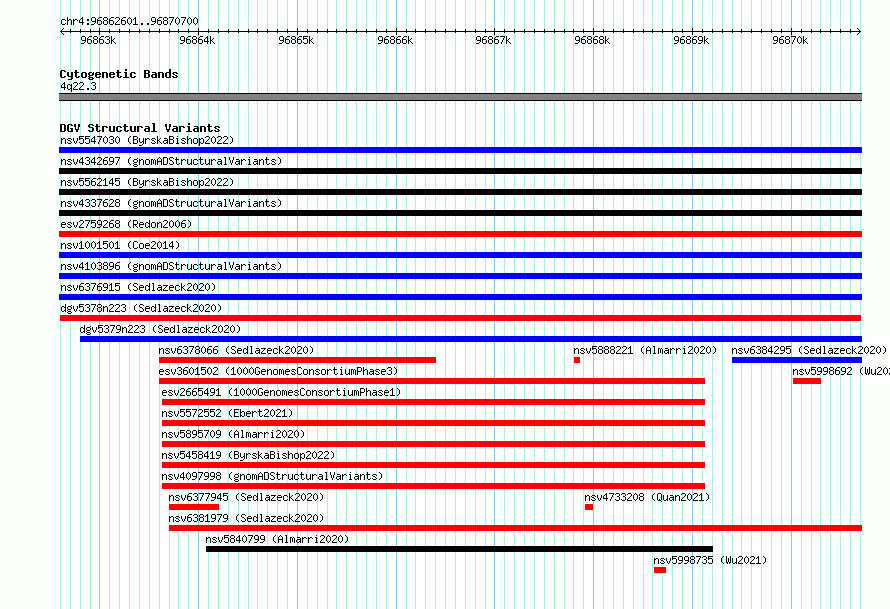Open nsv5458419 (ByrskaBishop2022) variant
890x609 pixels.
tap(248, 455)
